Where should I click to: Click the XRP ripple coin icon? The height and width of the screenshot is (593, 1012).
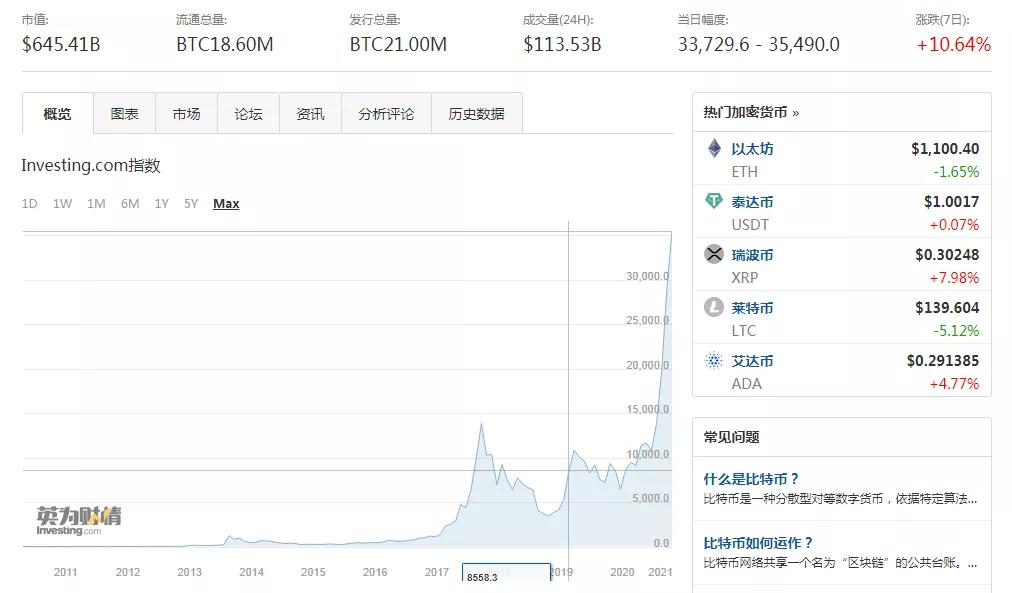714,254
